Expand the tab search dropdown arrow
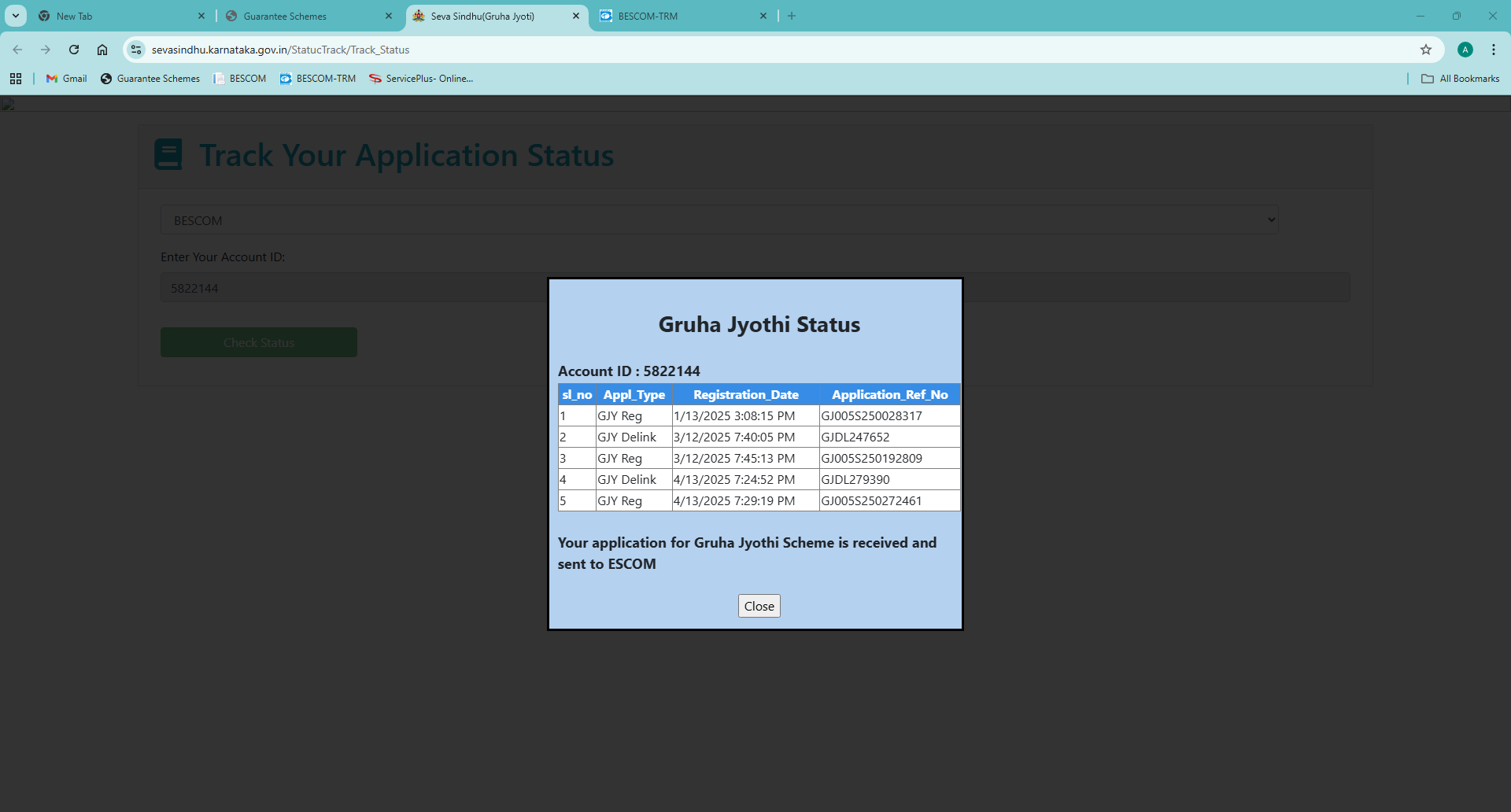This screenshot has height=812, width=1511. [16, 16]
